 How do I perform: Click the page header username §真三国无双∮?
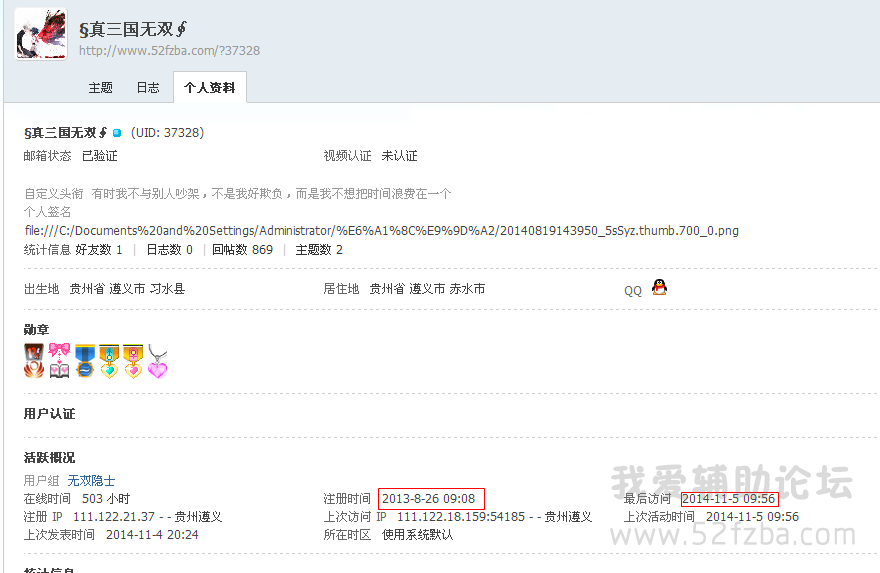(x=133, y=29)
